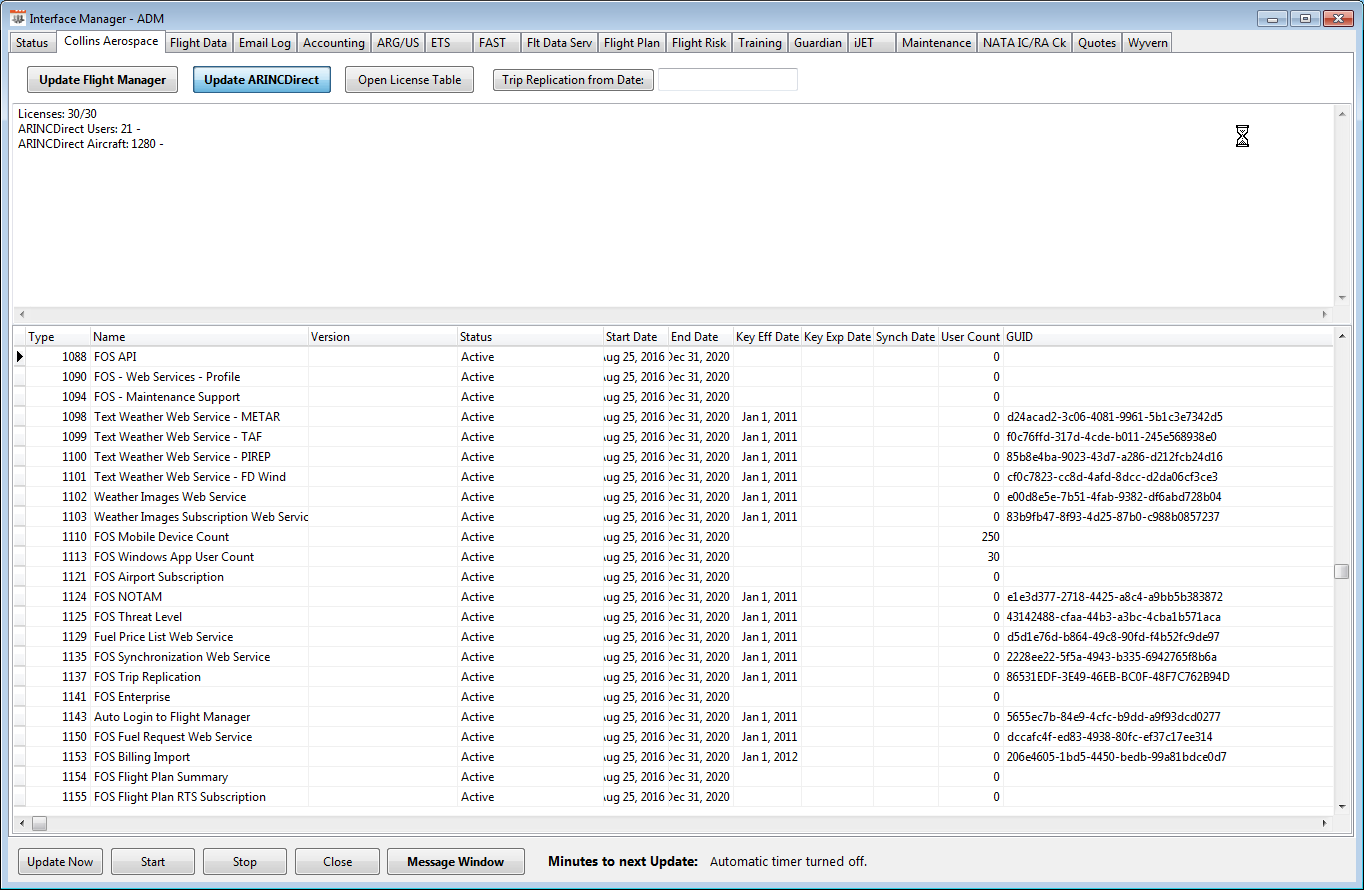Screen dimensions: 1364x890
Task: Switch to the Status tab
Action: coord(32,43)
